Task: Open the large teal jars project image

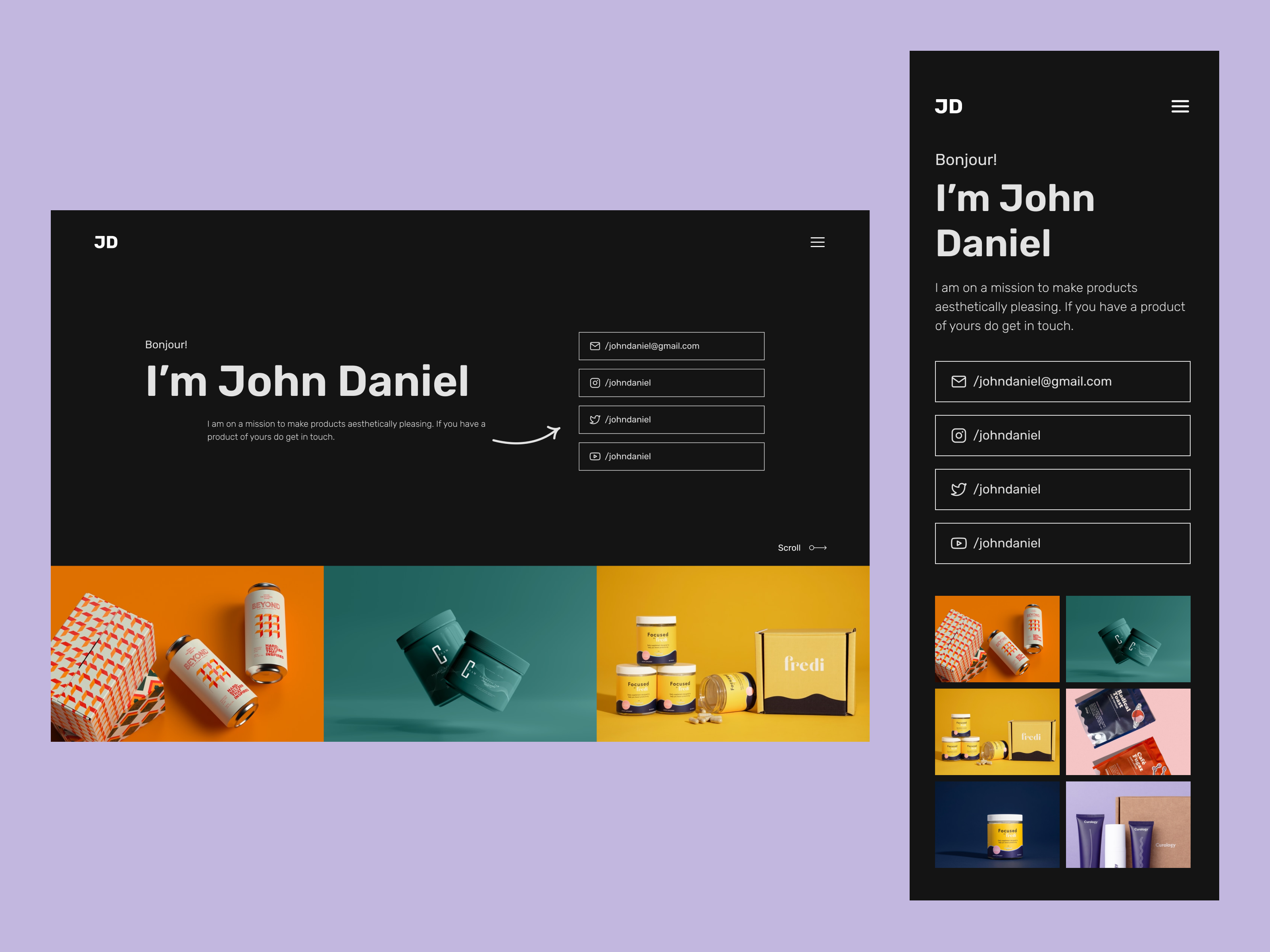Action: (x=460, y=654)
